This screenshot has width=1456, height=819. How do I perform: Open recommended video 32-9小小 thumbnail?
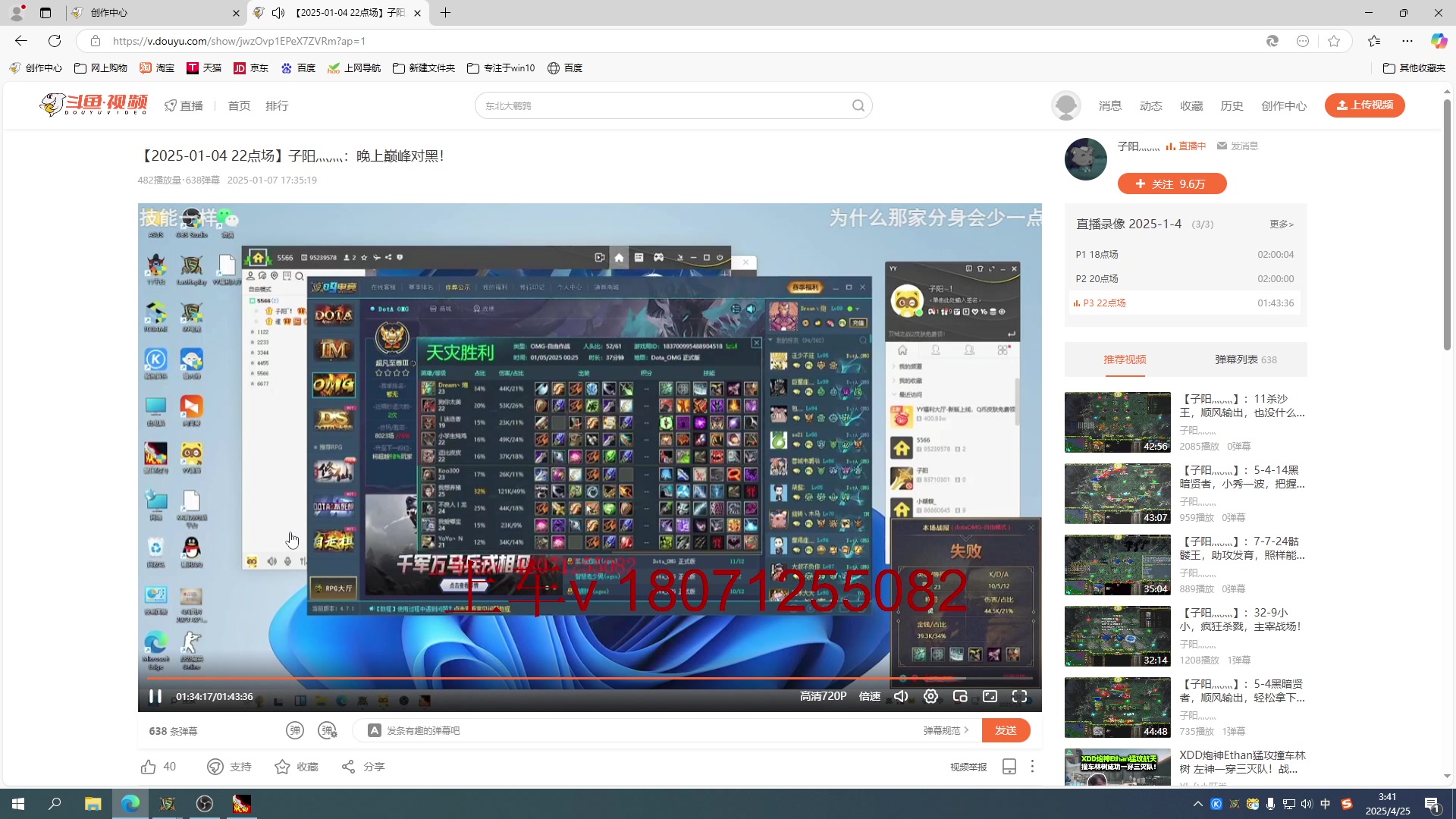[1117, 636]
